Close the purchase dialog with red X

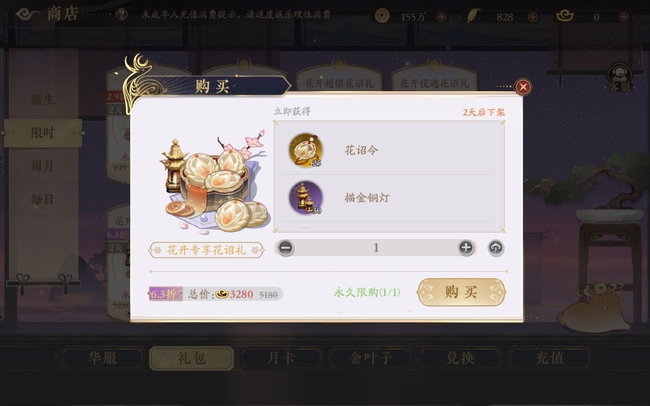[x=523, y=87]
